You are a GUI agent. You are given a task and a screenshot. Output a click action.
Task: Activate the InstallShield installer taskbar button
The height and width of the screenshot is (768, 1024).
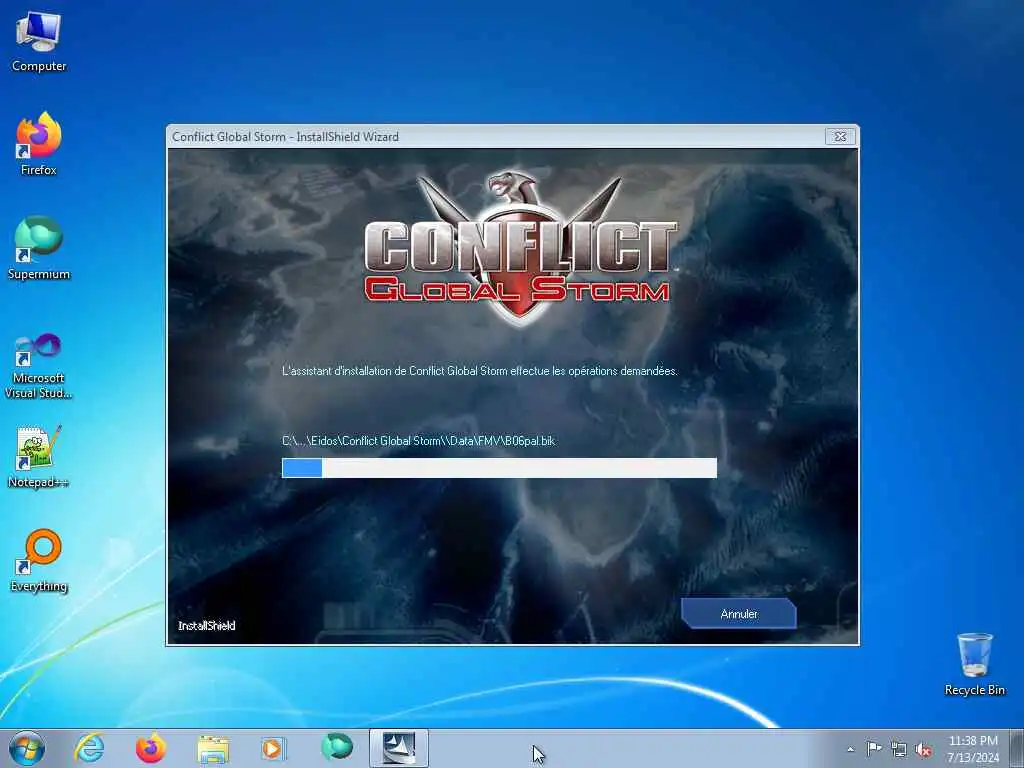[398, 748]
